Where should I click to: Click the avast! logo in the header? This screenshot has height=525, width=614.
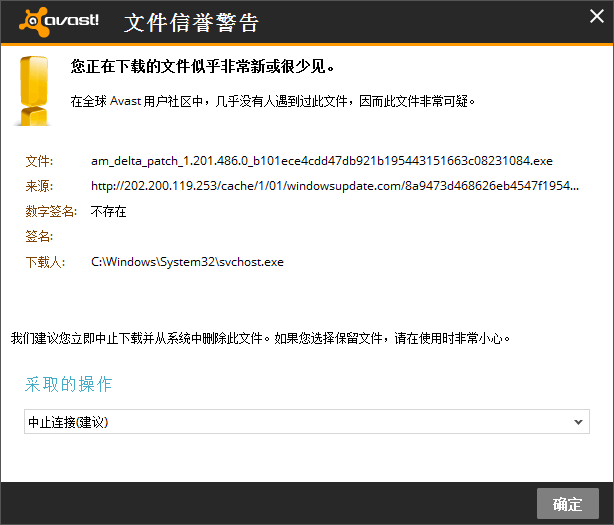pos(59,22)
